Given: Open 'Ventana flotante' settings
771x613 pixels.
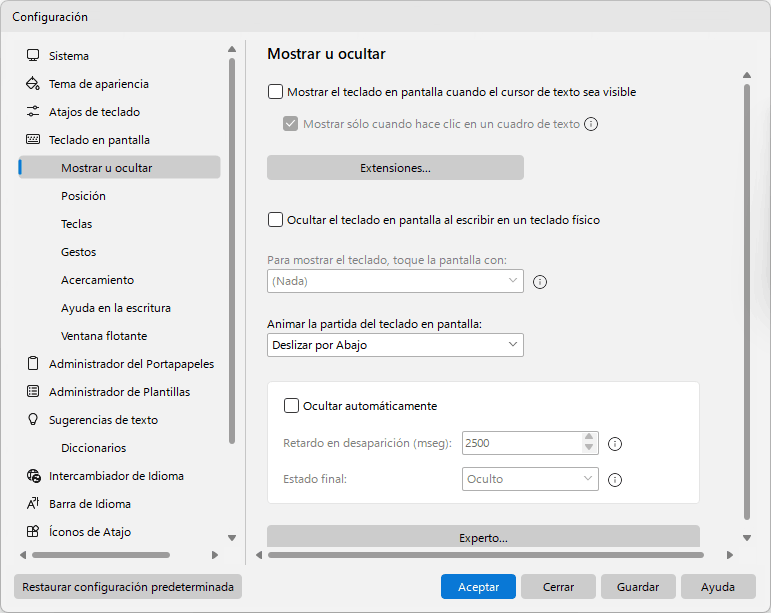Looking at the screenshot, I should [x=104, y=336].
